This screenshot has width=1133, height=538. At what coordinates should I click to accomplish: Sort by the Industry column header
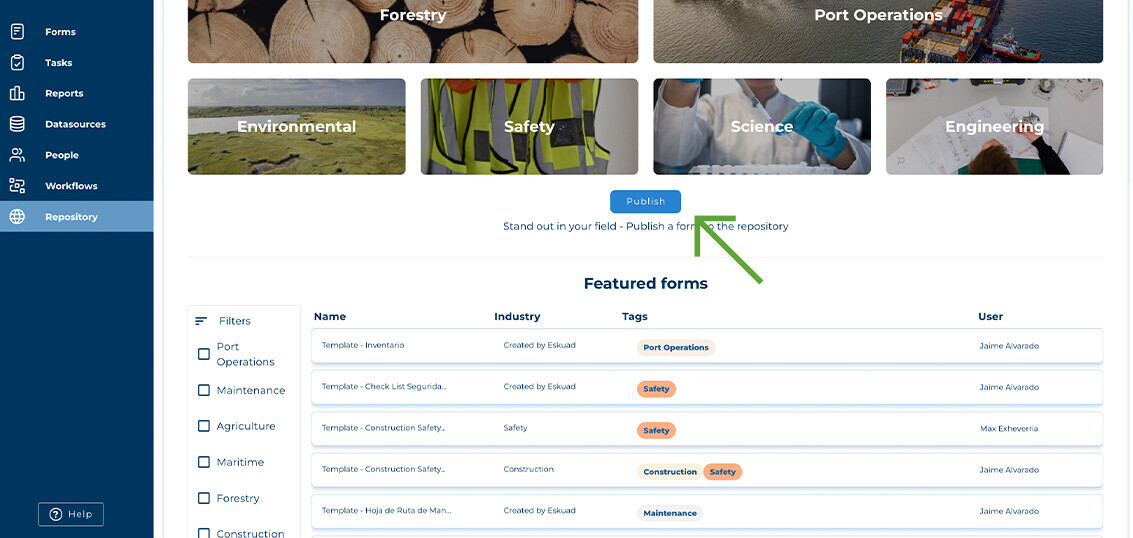point(517,316)
